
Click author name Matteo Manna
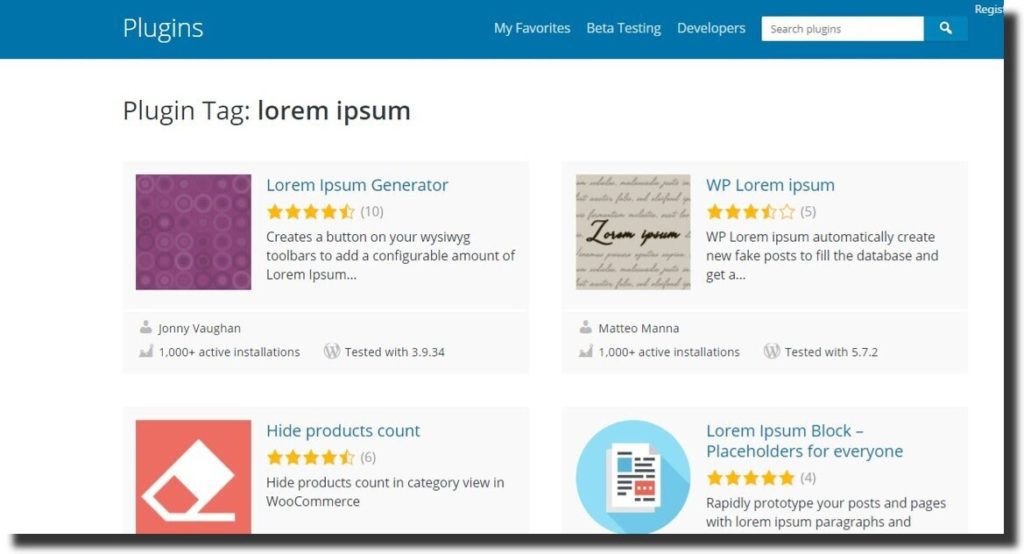coord(639,329)
